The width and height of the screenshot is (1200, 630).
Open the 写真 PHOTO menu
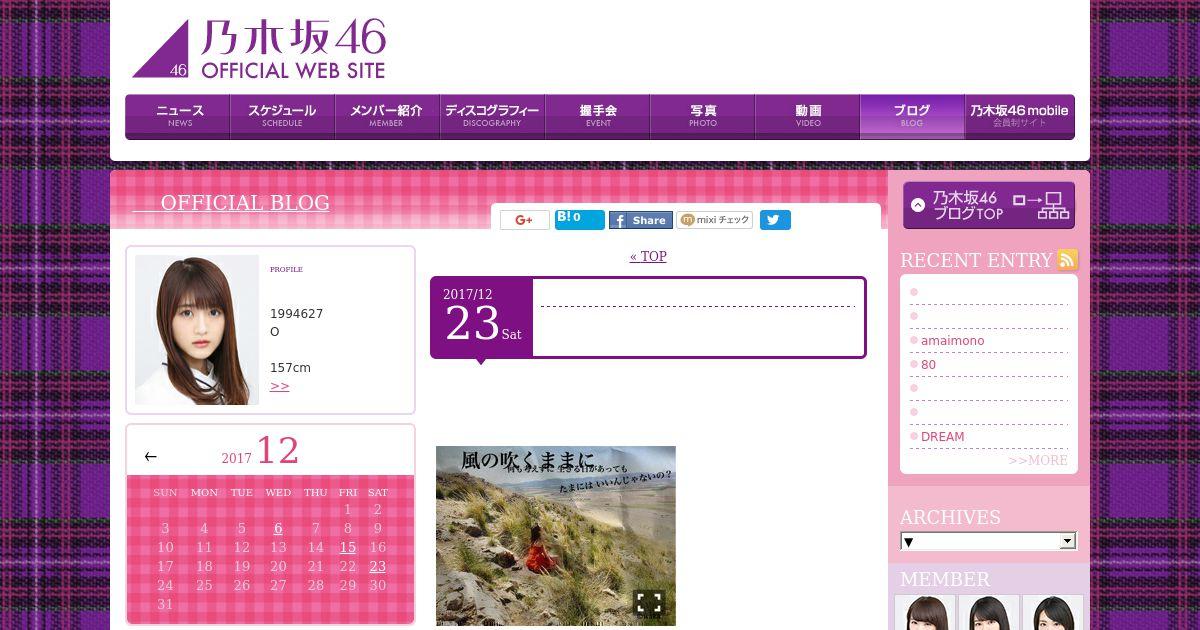coord(702,116)
